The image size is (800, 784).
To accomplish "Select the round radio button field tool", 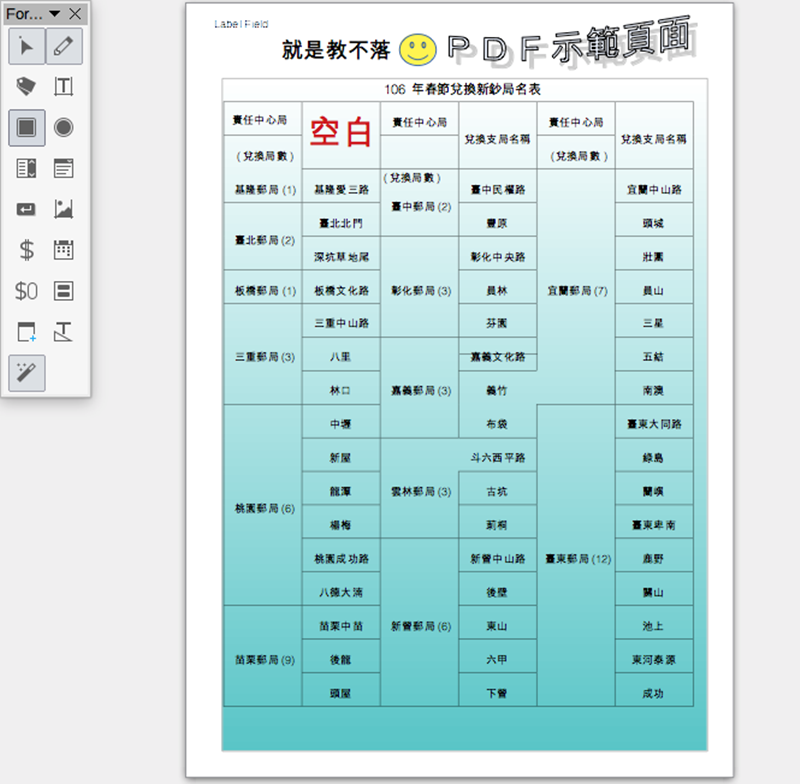I will (64, 128).
